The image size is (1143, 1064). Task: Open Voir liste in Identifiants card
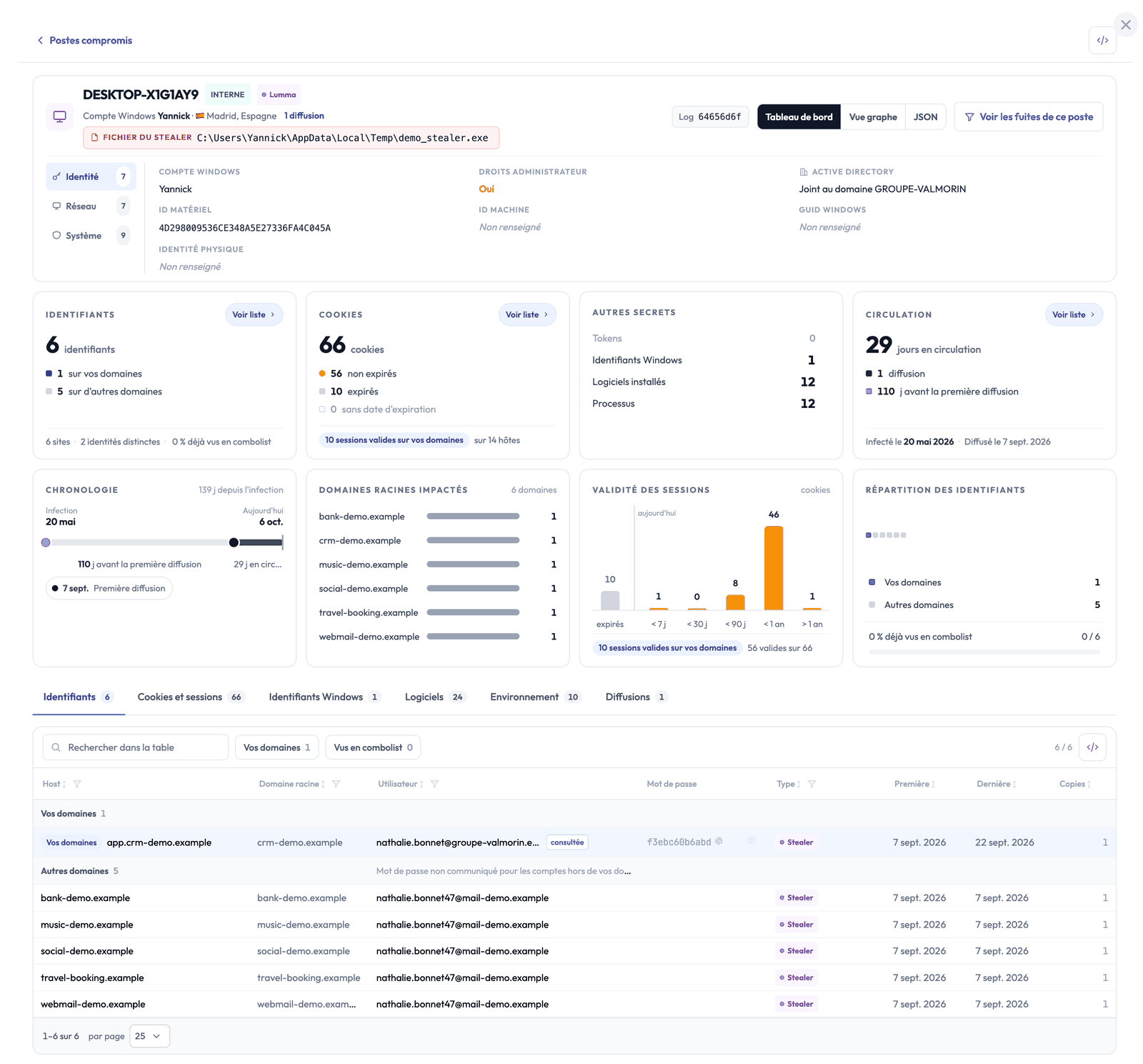(x=254, y=314)
